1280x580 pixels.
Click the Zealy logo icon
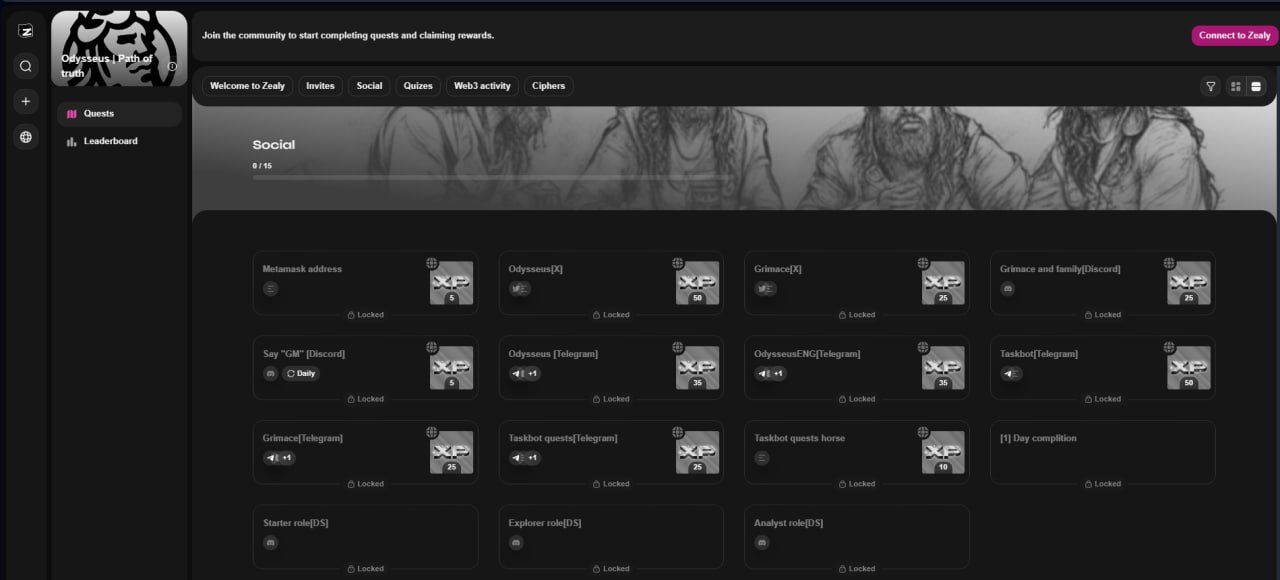pyautogui.click(x=26, y=31)
